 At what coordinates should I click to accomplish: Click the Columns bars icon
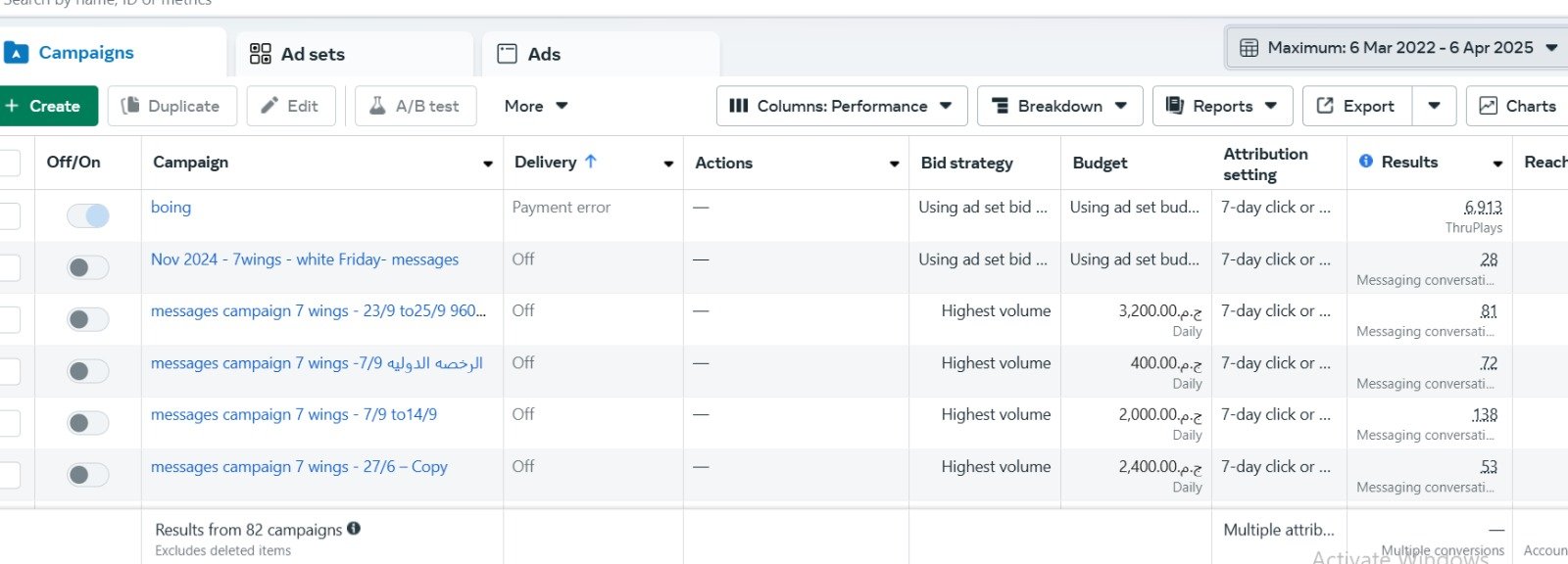click(x=739, y=106)
